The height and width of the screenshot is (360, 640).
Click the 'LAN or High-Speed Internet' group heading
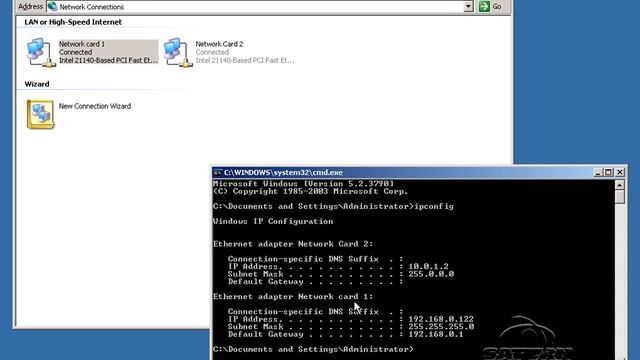[73, 22]
